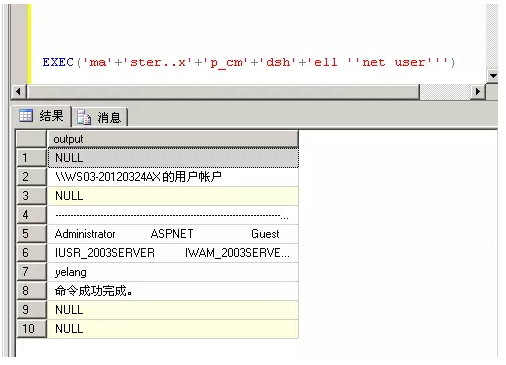This screenshot has height=365, width=506.
Task: Select the NULL cell in row 3
Action: tap(173, 196)
